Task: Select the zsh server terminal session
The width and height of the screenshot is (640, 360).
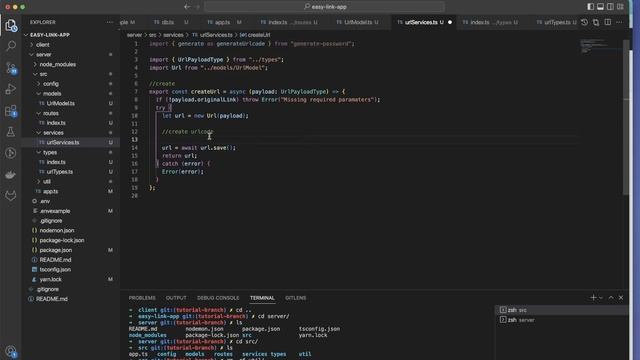Action: pos(561,320)
